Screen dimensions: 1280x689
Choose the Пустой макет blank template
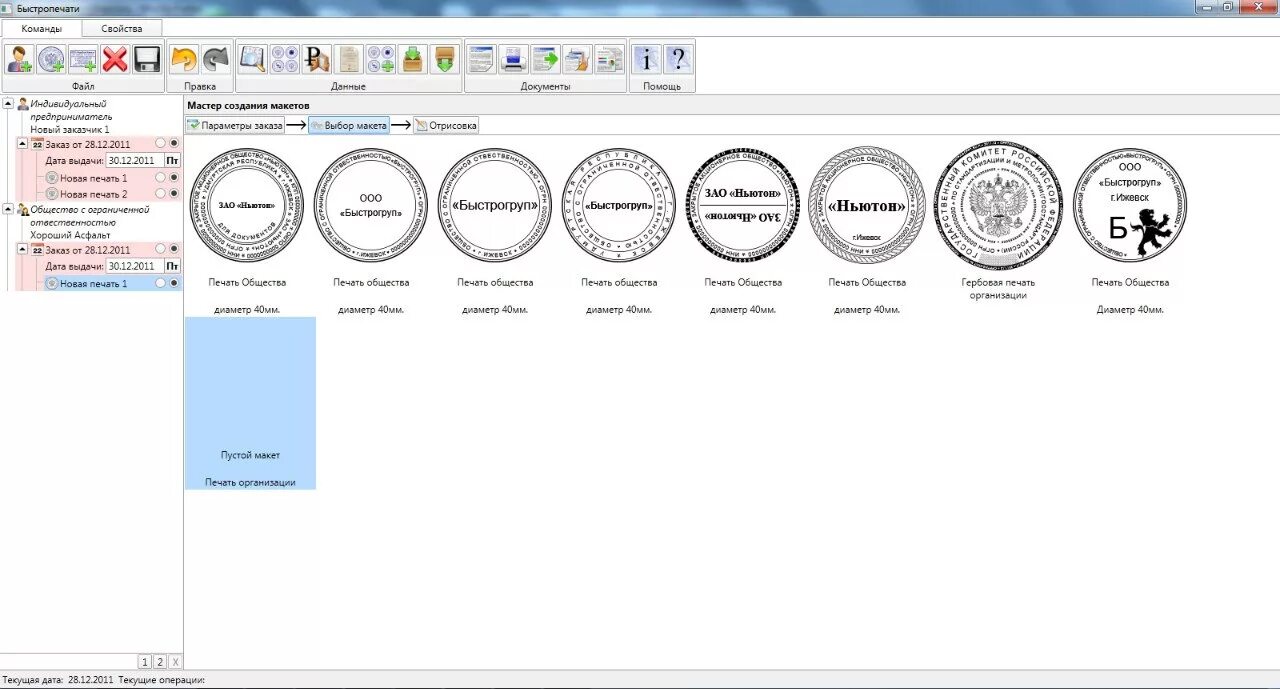tap(250, 403)
